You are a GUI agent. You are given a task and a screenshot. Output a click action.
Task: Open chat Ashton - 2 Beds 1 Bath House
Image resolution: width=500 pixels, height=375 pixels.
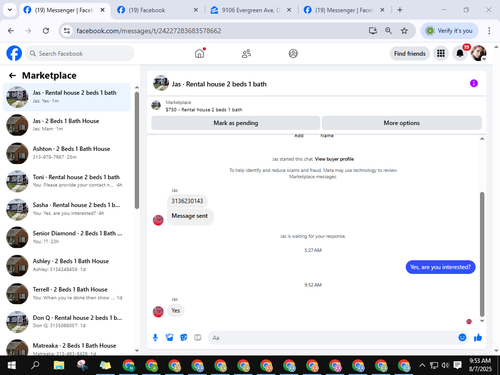(x=67, y=153)
